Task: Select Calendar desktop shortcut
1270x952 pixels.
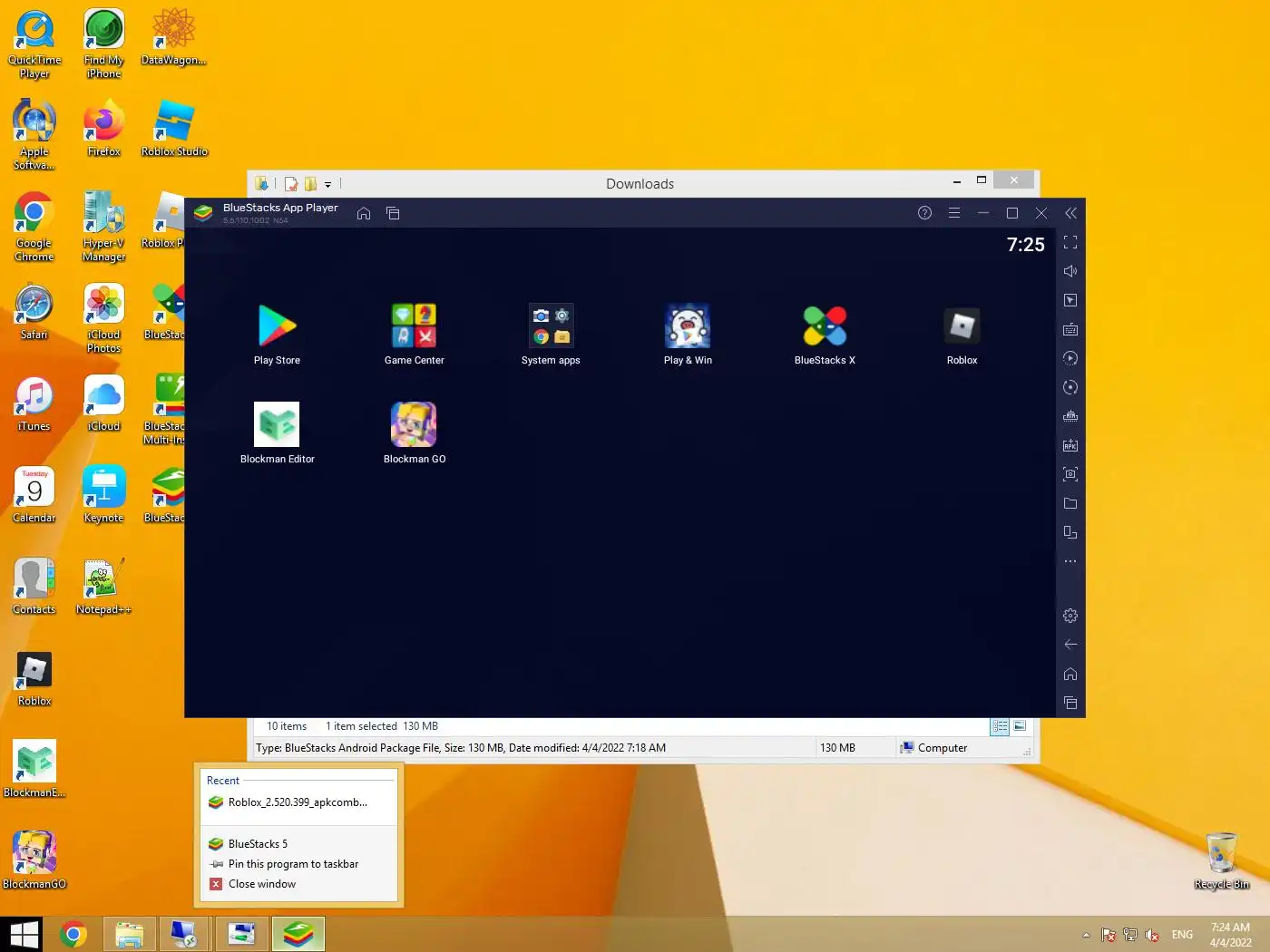Action: (34, 496)
